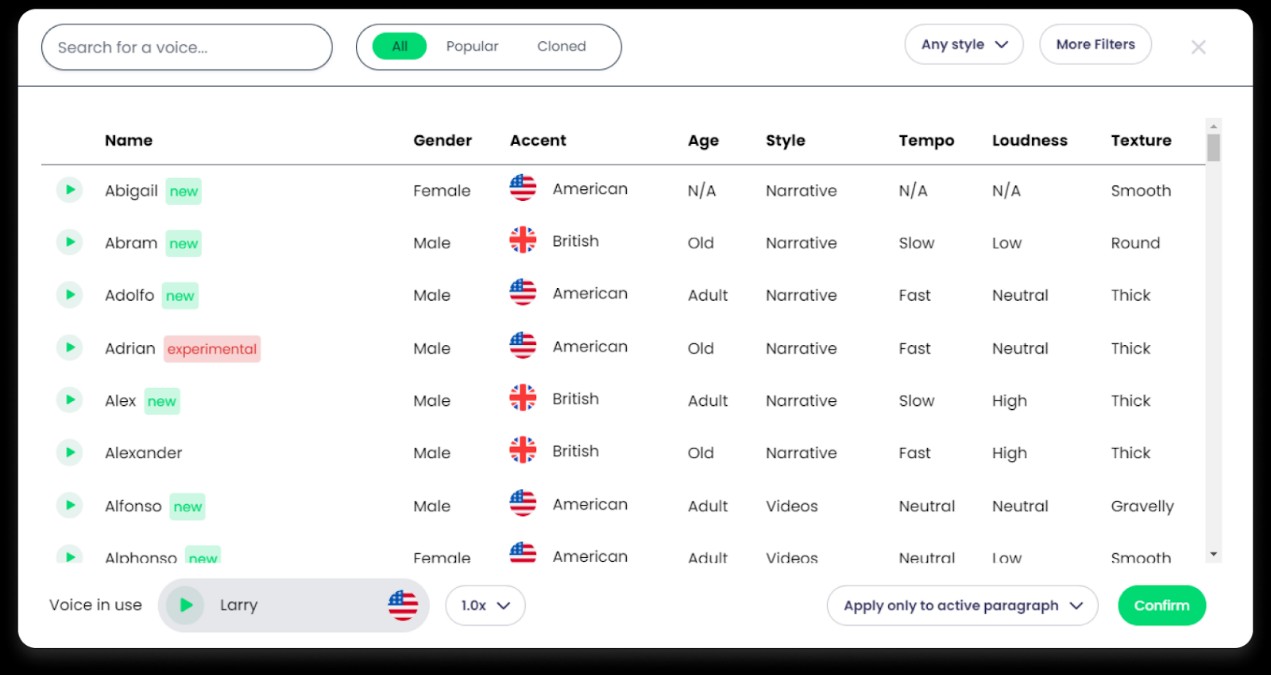Click the Larry voice name

click(239, 605)
